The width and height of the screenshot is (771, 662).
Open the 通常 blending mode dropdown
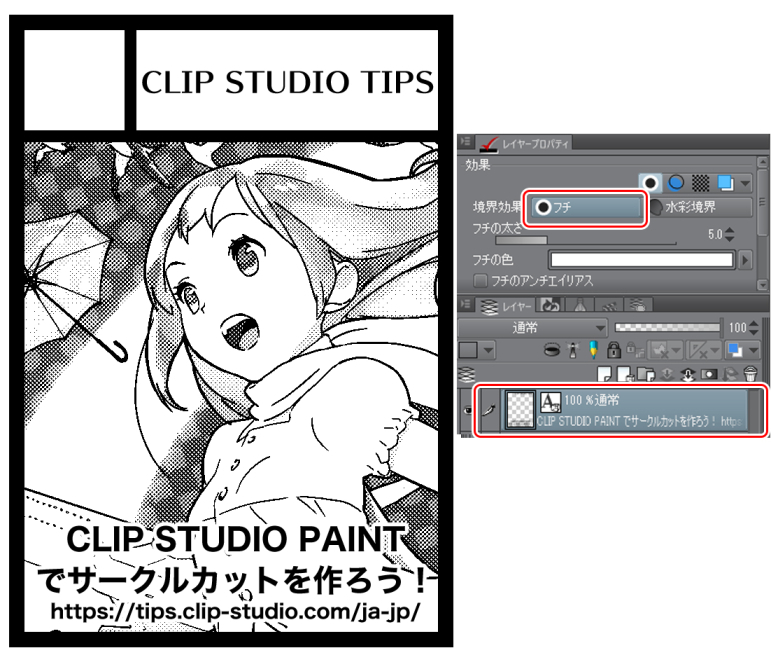533,328
